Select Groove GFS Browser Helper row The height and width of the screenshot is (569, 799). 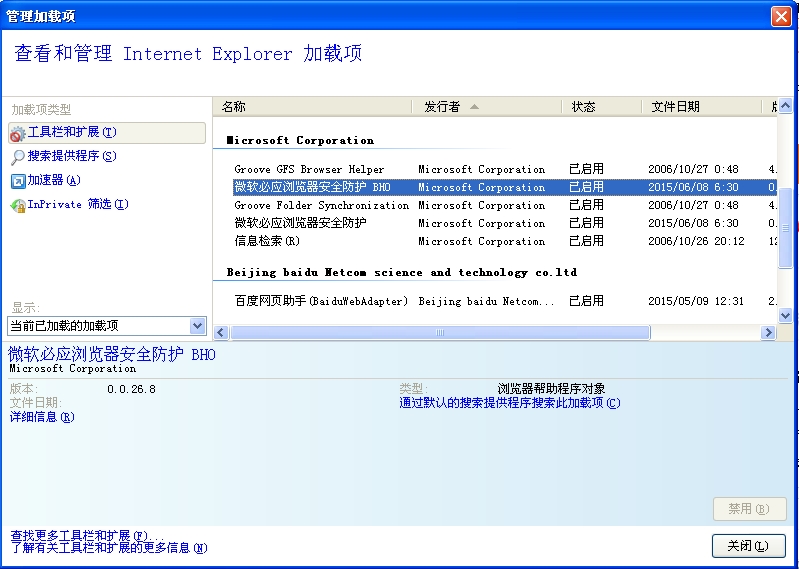point(309,170)
